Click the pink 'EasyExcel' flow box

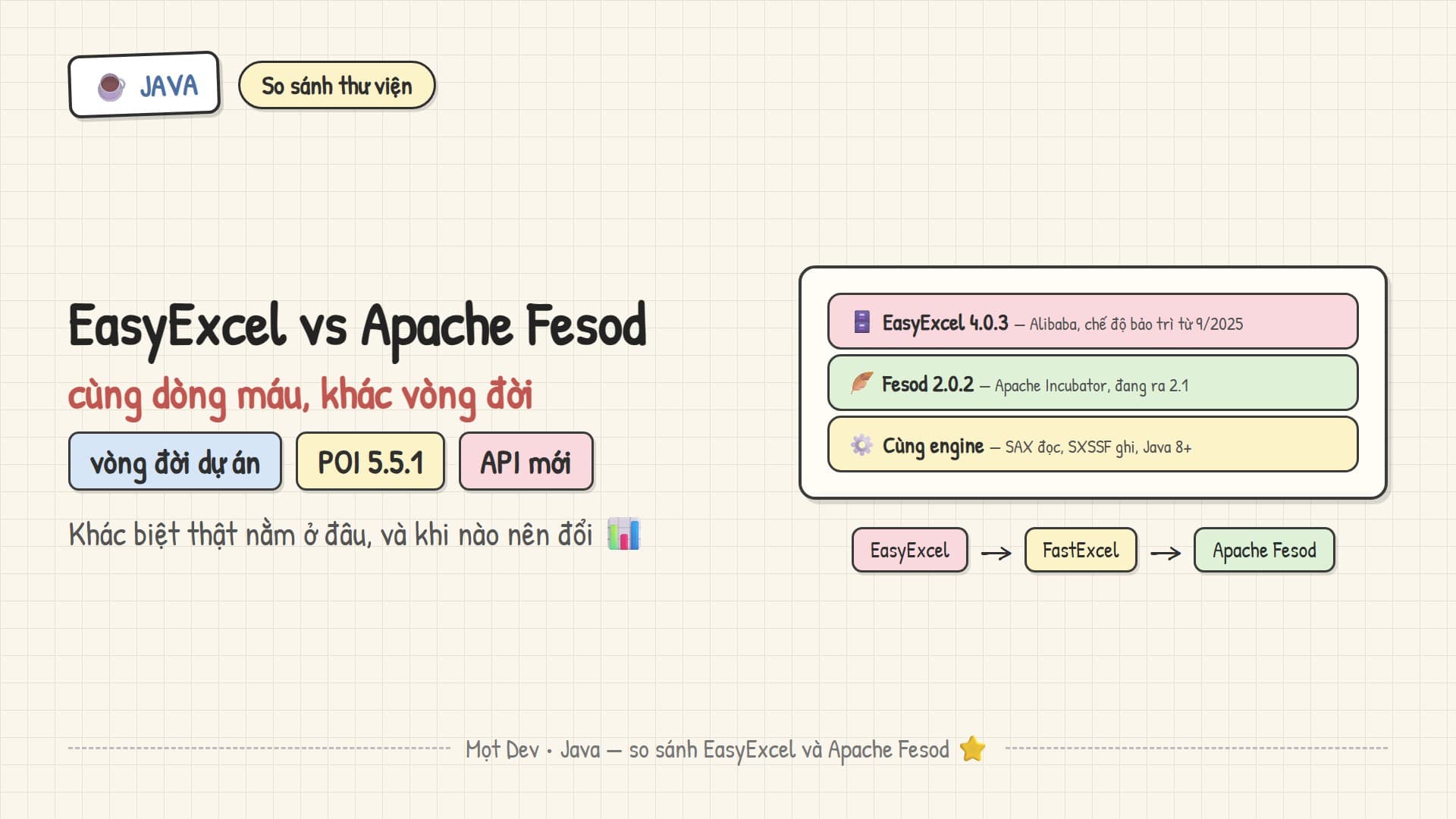click(x=910, y=550)
